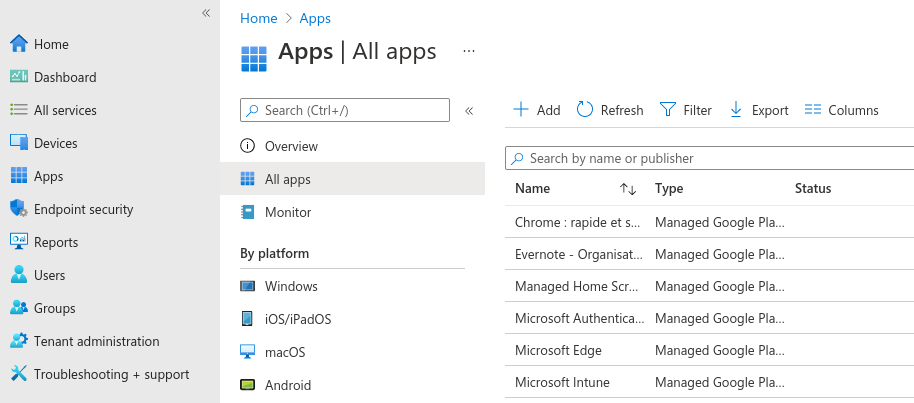Open the Microsoft Edge app

(558, 351)
